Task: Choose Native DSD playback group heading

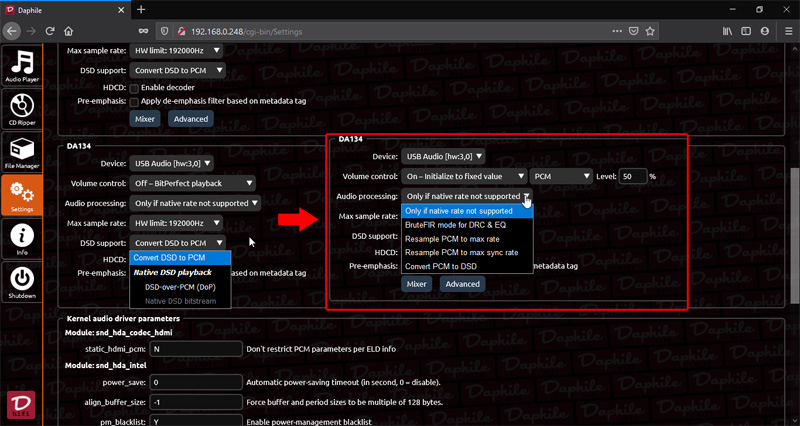Action: pos(172,272)
